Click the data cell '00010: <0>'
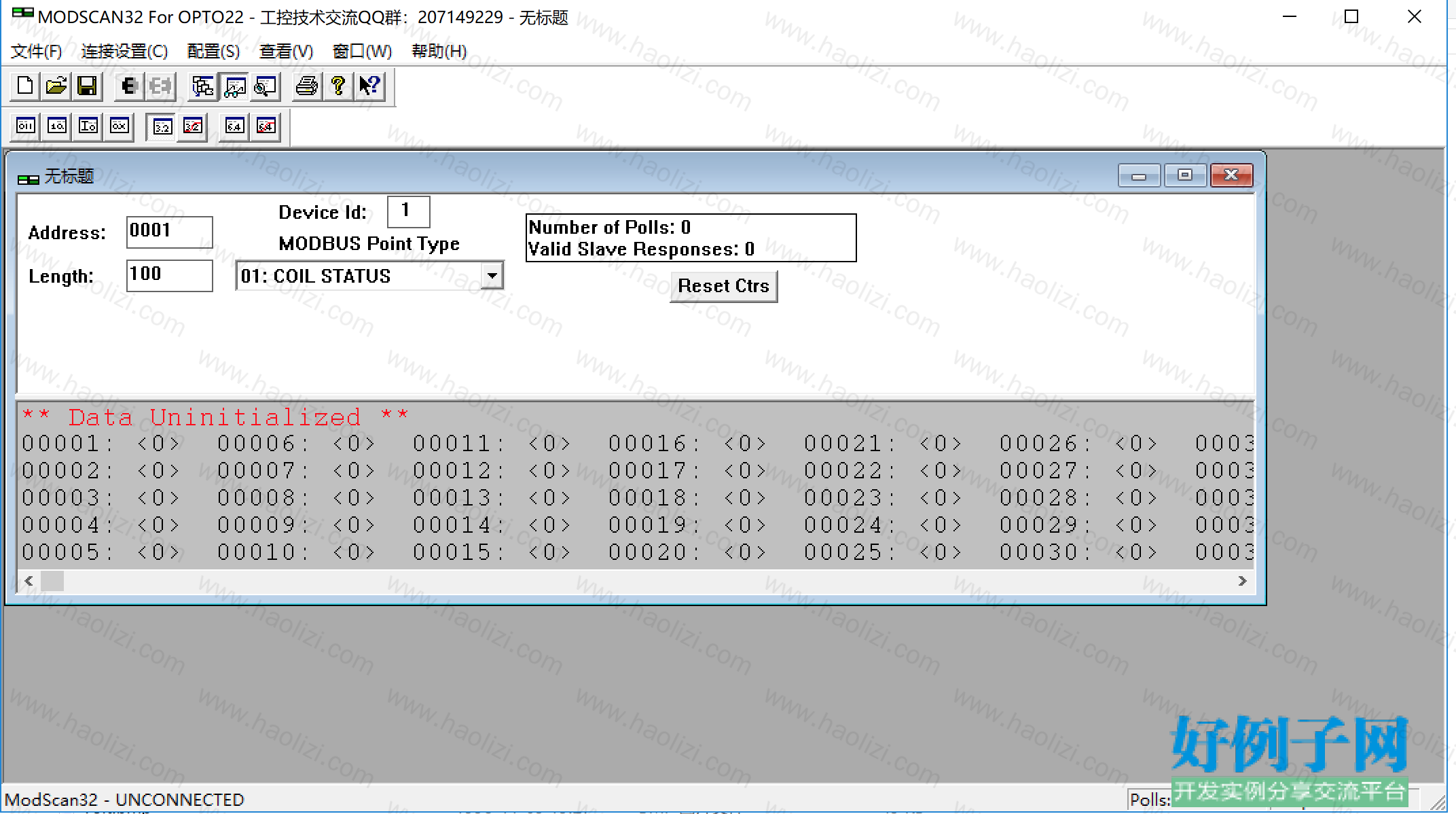Image resolution: width=1456 pixels, height=814 pixels. (296, 552)
